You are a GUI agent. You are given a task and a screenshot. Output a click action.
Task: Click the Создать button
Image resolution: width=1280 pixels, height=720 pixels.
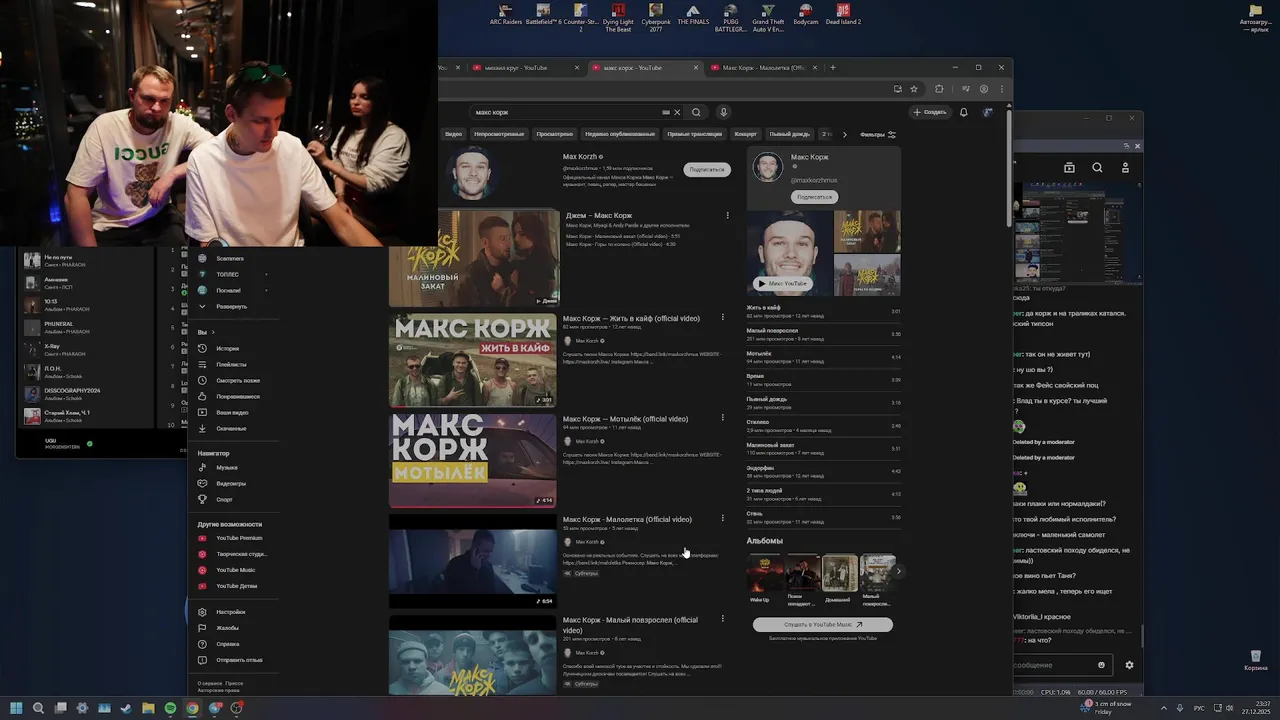coord(929,112)
